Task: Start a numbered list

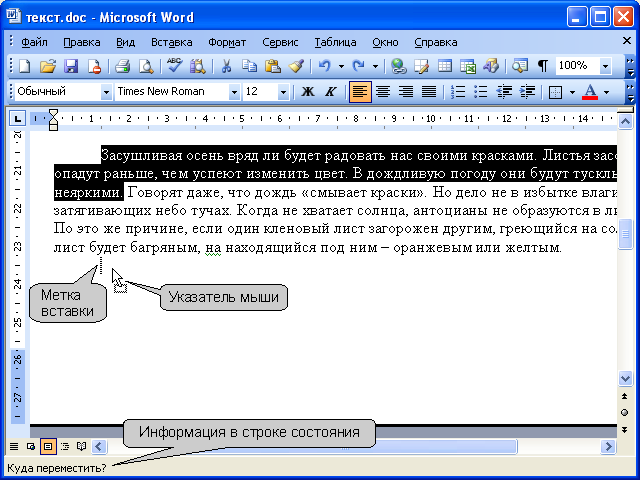Action: [x=458, y=91]
